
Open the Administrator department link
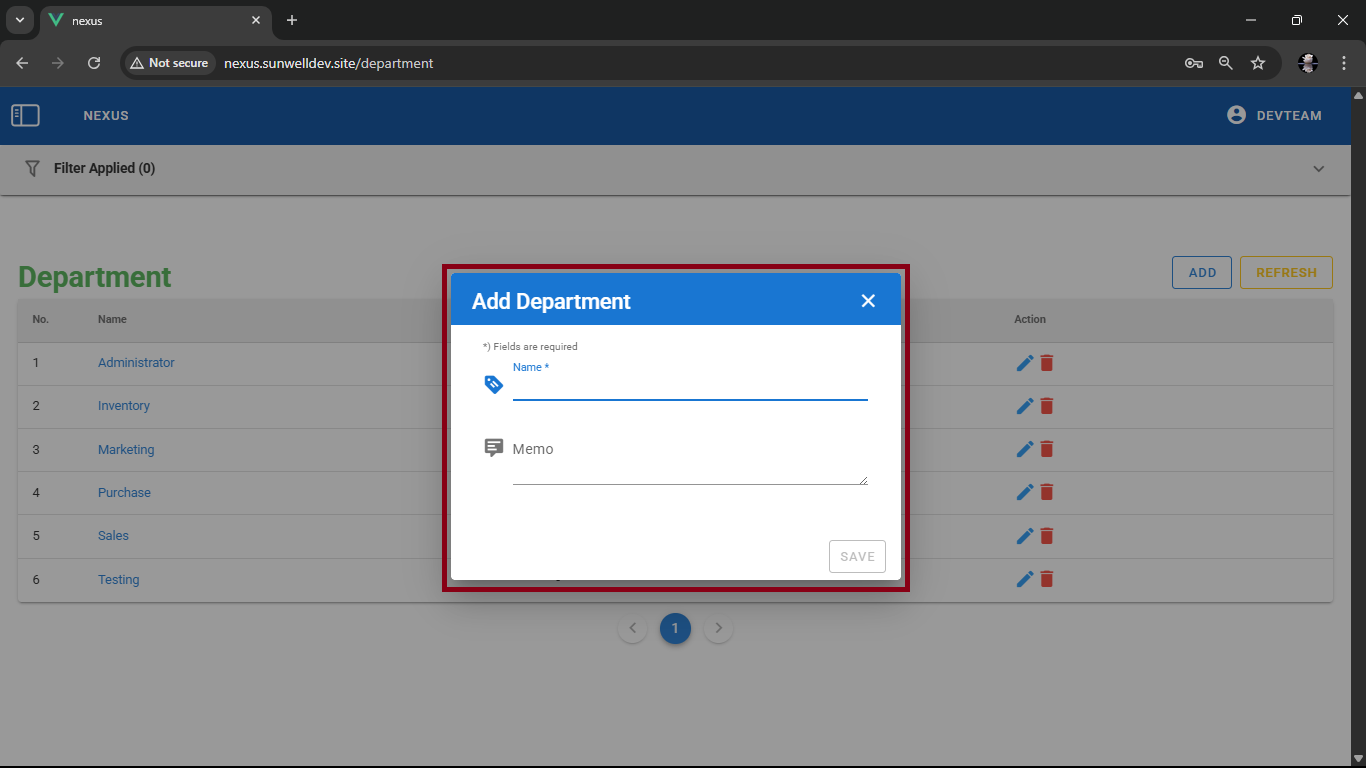click(136, 363)
